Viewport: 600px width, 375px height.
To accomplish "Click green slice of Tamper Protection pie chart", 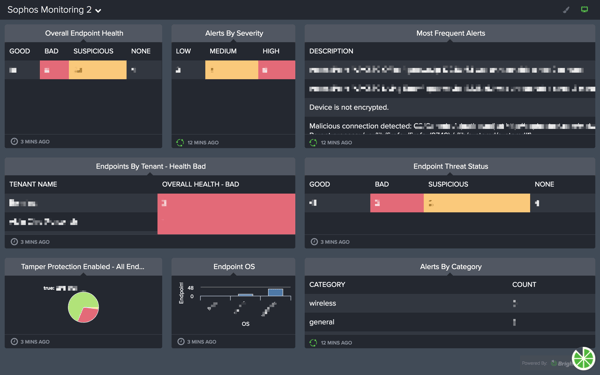I will click(79, 303).
